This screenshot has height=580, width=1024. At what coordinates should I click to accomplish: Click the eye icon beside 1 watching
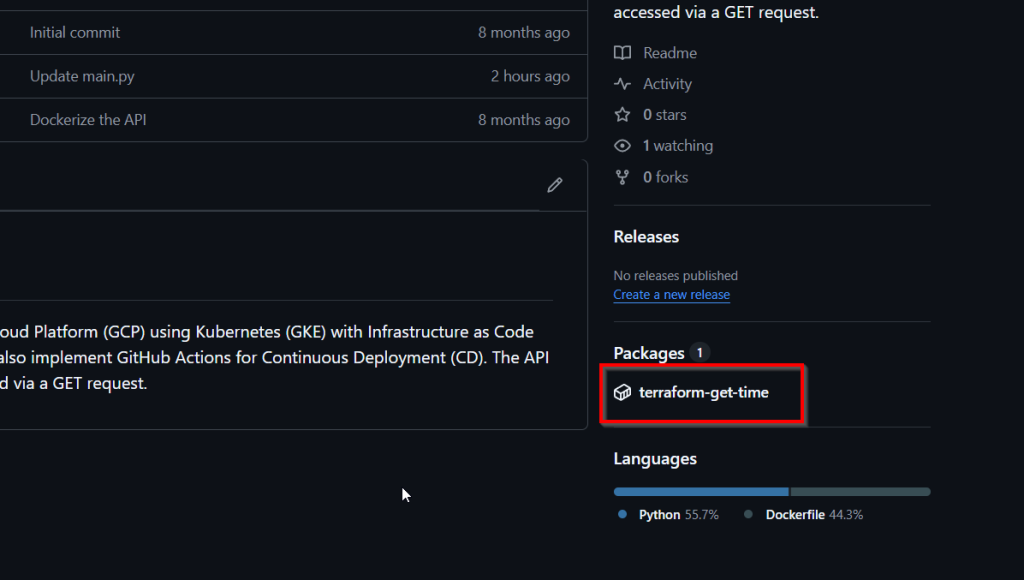(x=622, y=146)
